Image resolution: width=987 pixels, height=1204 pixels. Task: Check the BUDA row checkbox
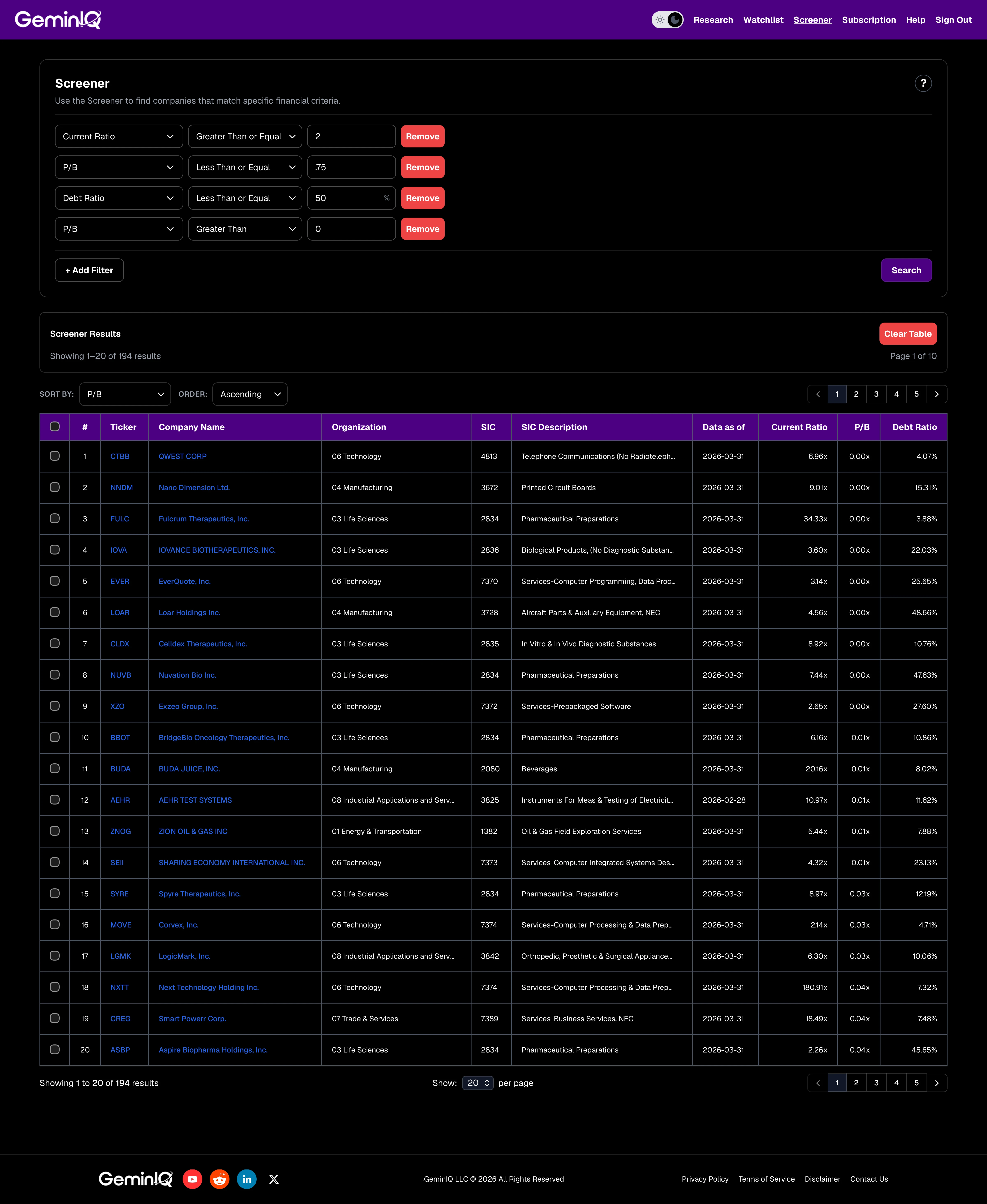tap(54, 769)
